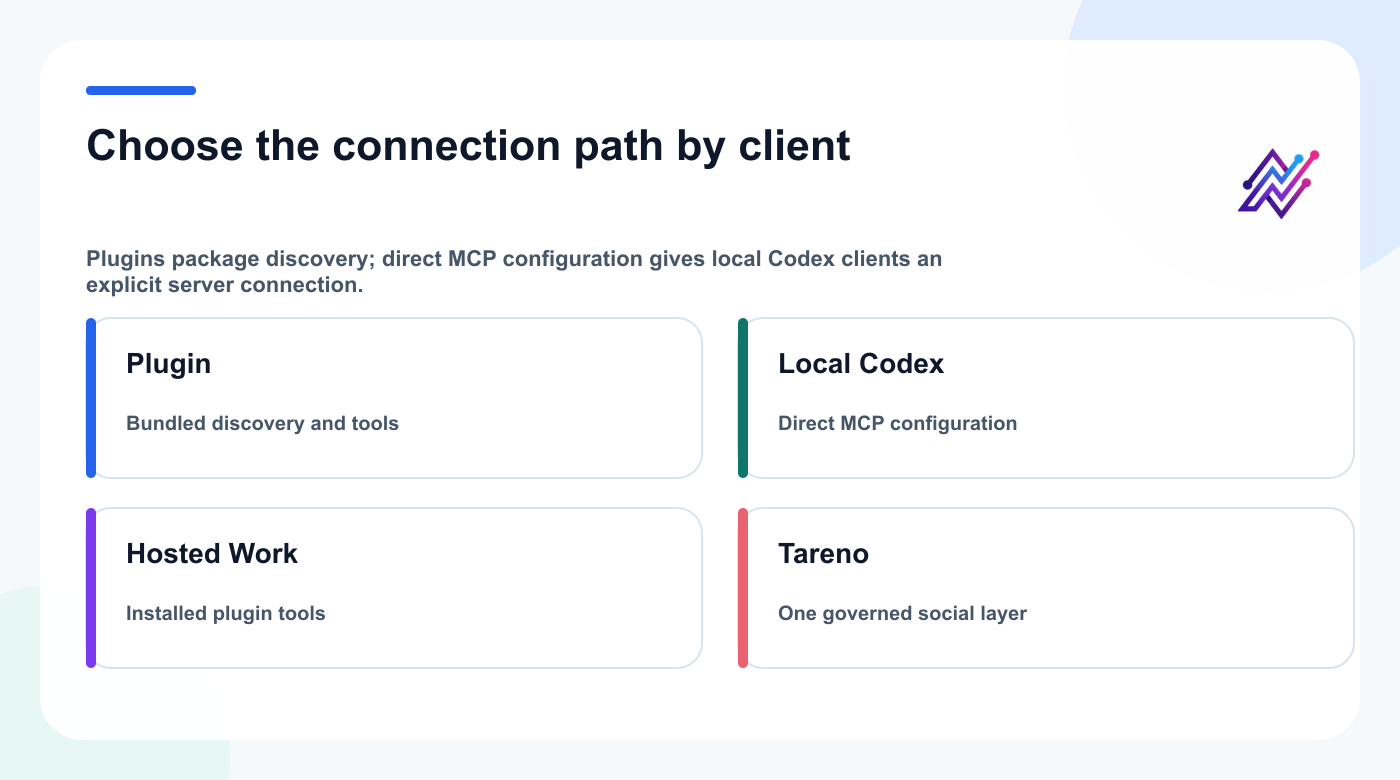The height and width of the screenshot is (780, 1400).
Task: Click the 'Choose the connection path by client' heading
Action: (468, 146)
